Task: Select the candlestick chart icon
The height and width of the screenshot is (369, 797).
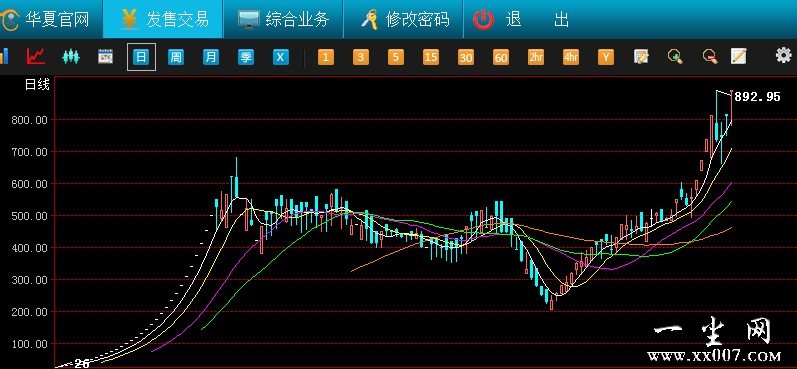Action: click(71, 56)
